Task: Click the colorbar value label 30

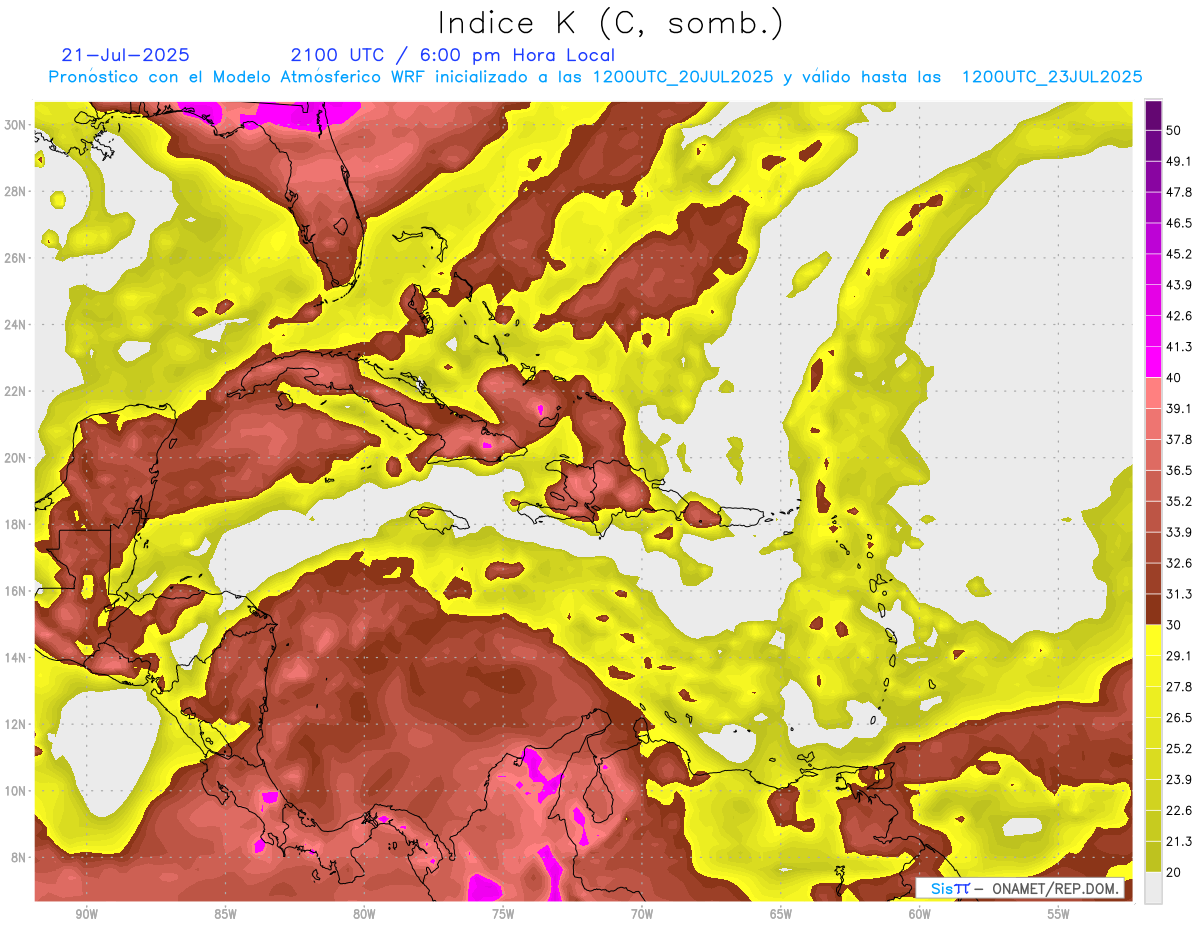Action: point(1176,625)
